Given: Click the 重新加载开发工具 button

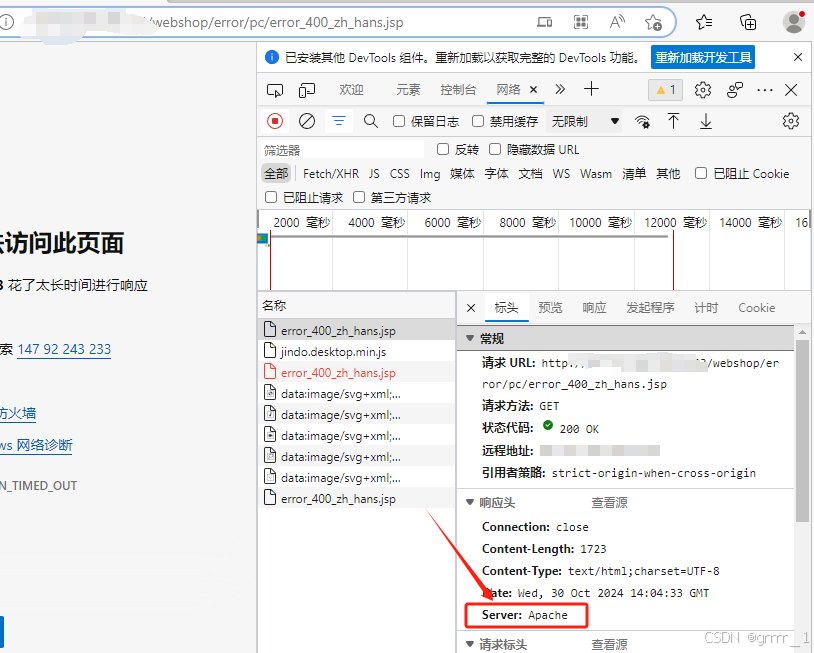Looking at the screenshot, I should coord(703,57).
